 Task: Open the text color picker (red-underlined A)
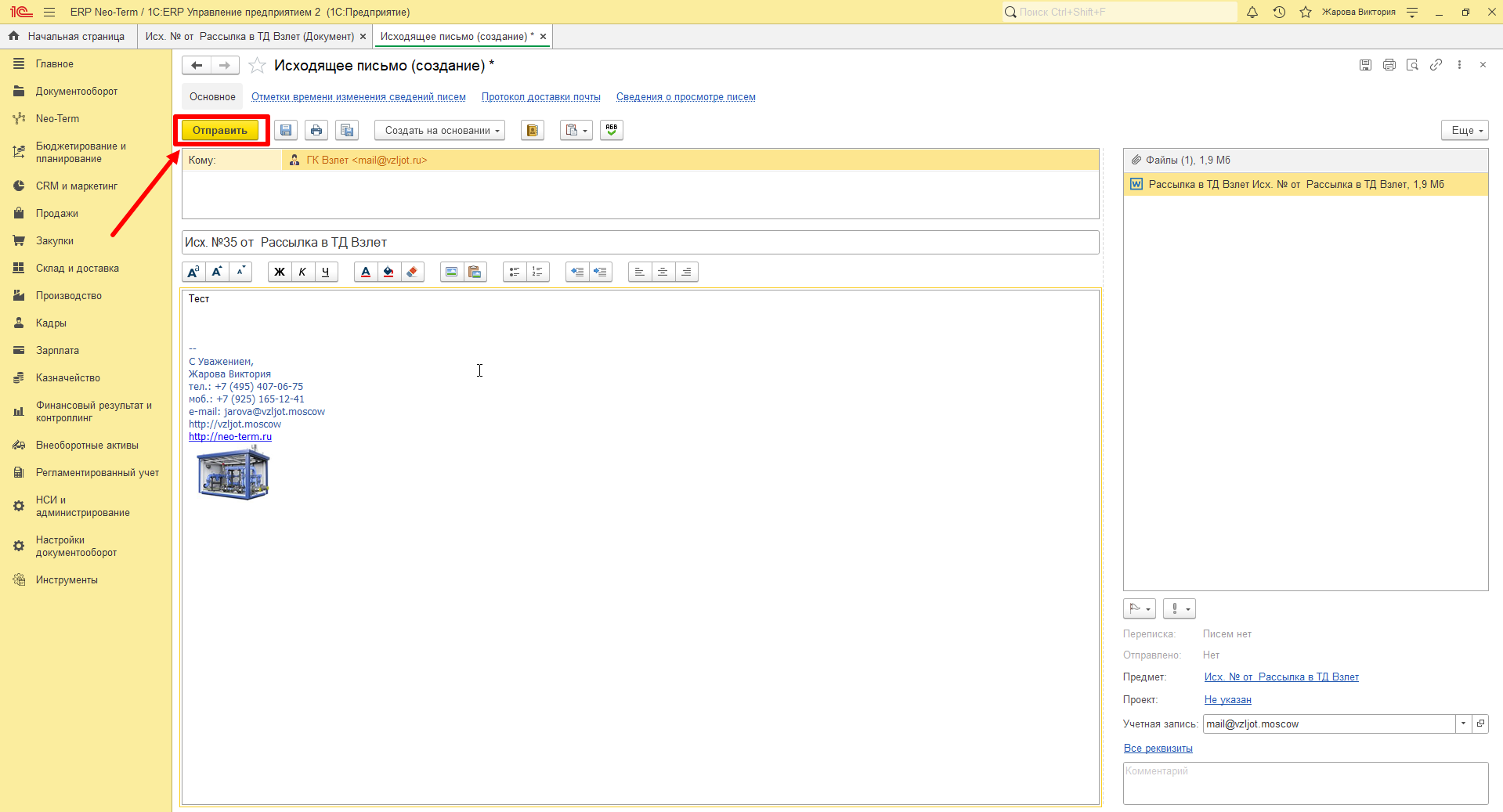pyautogui.click(x=366, y=272)
